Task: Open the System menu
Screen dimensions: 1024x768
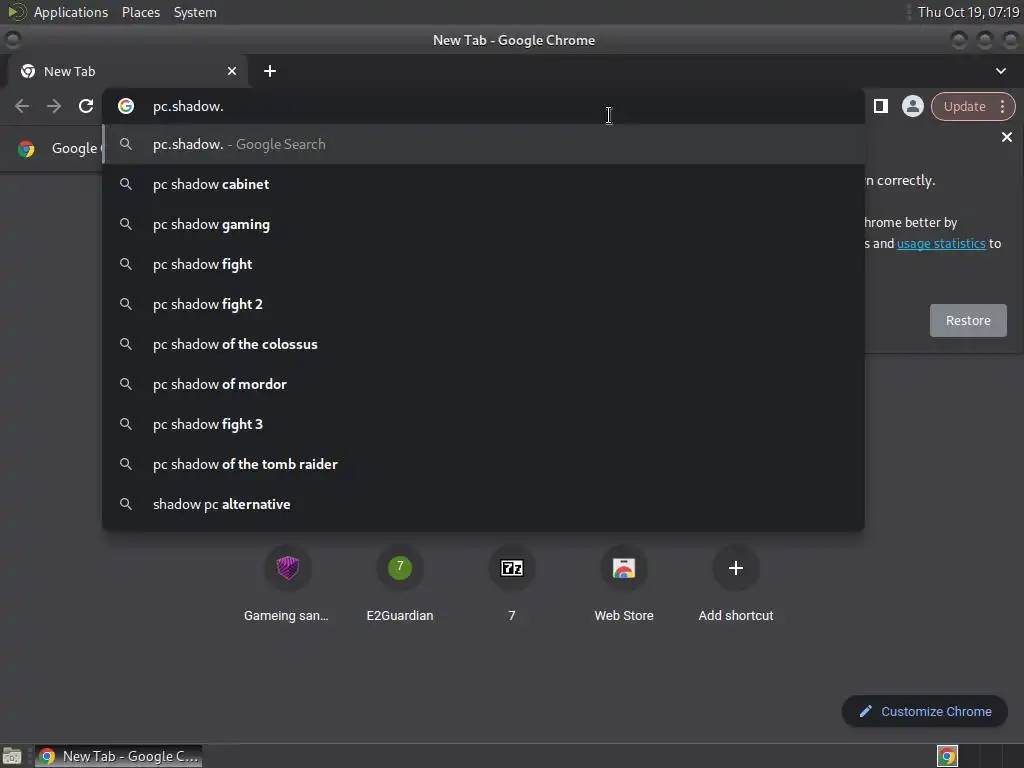Action: [x=195, y=12]
